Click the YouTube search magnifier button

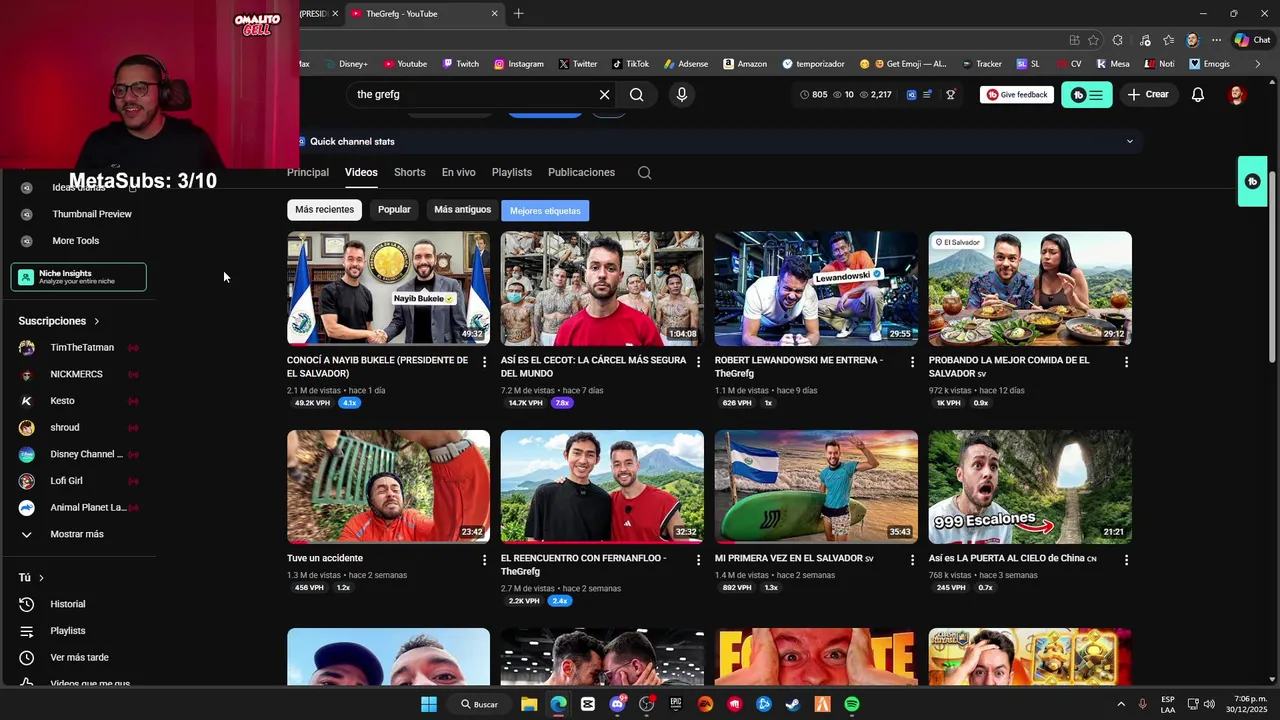(x=636, y=94)
